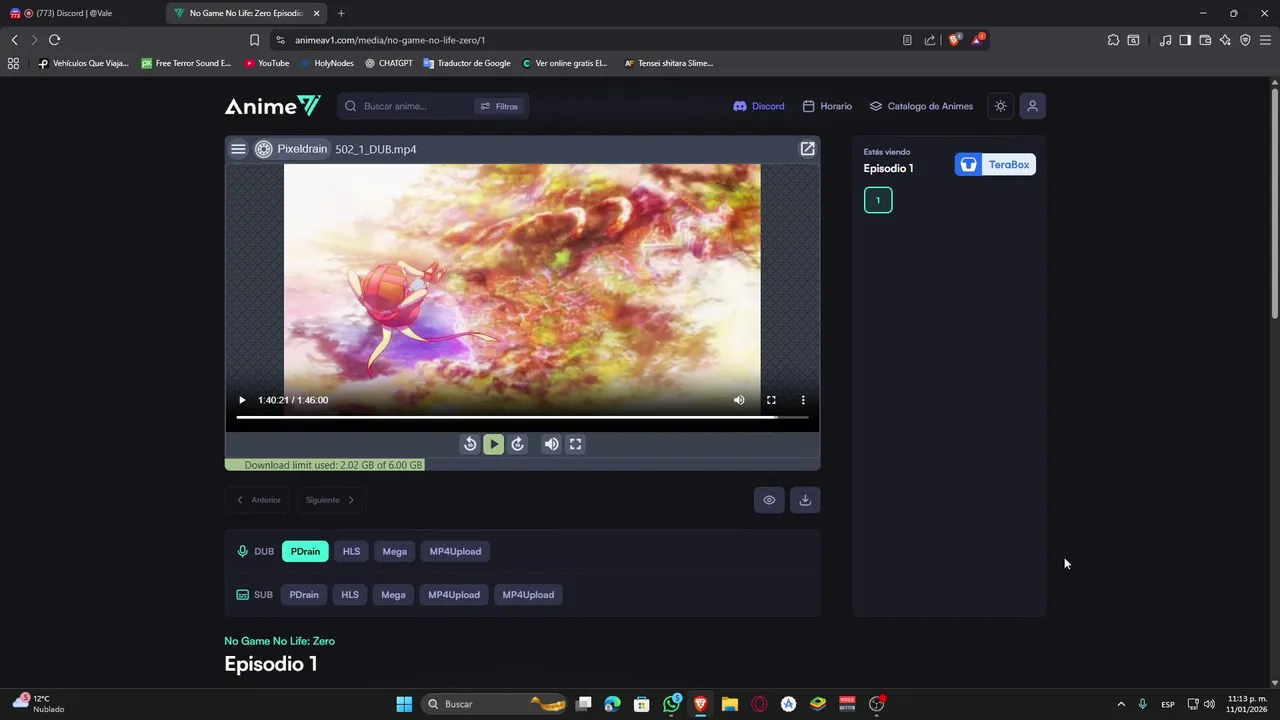Open Brave Wallet icon

click(1205, 40)
